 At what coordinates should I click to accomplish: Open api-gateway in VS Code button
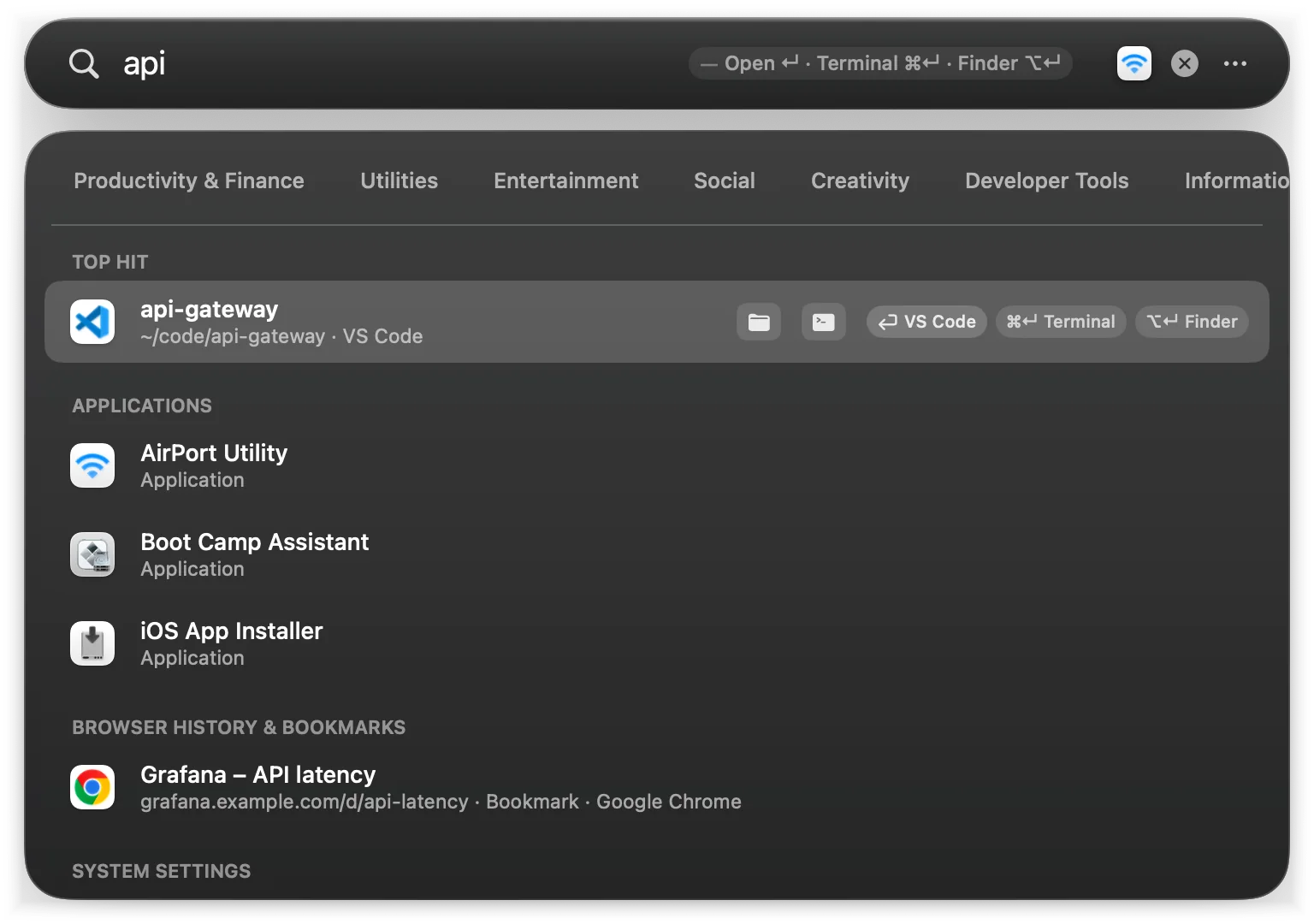926,322
